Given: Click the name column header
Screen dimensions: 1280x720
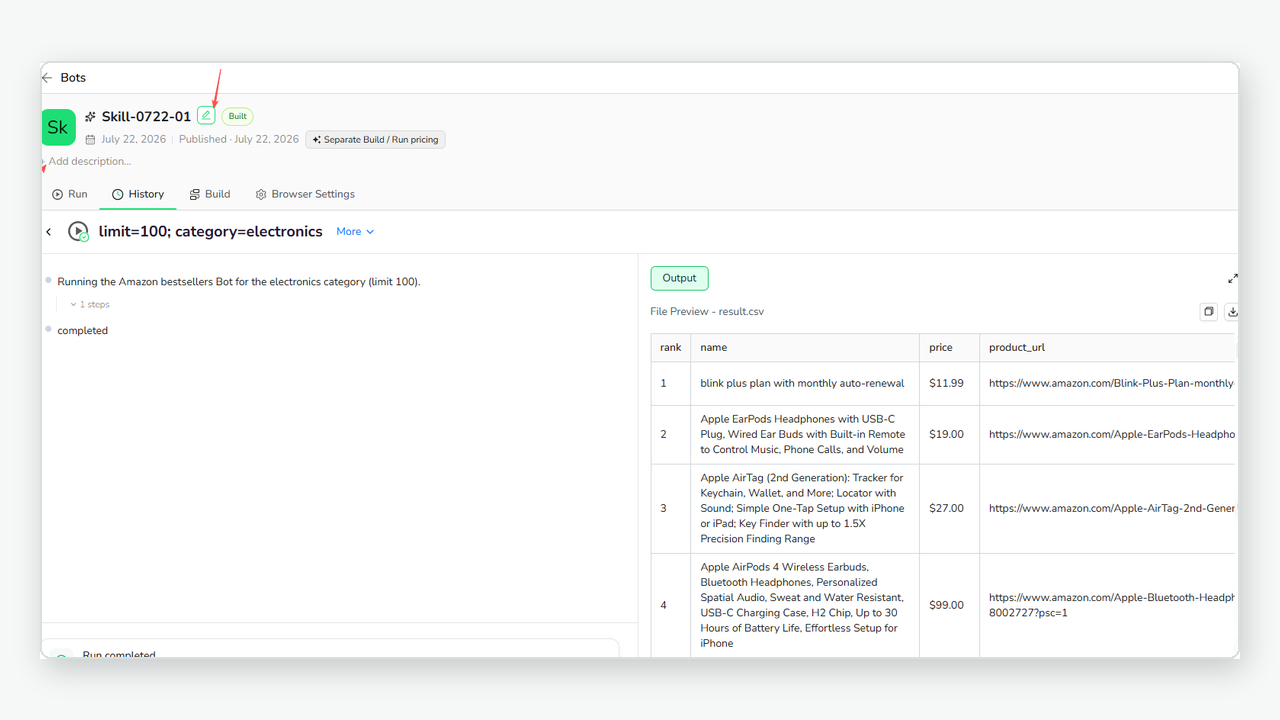Looking at the screenshot, I should pos(805,348).
